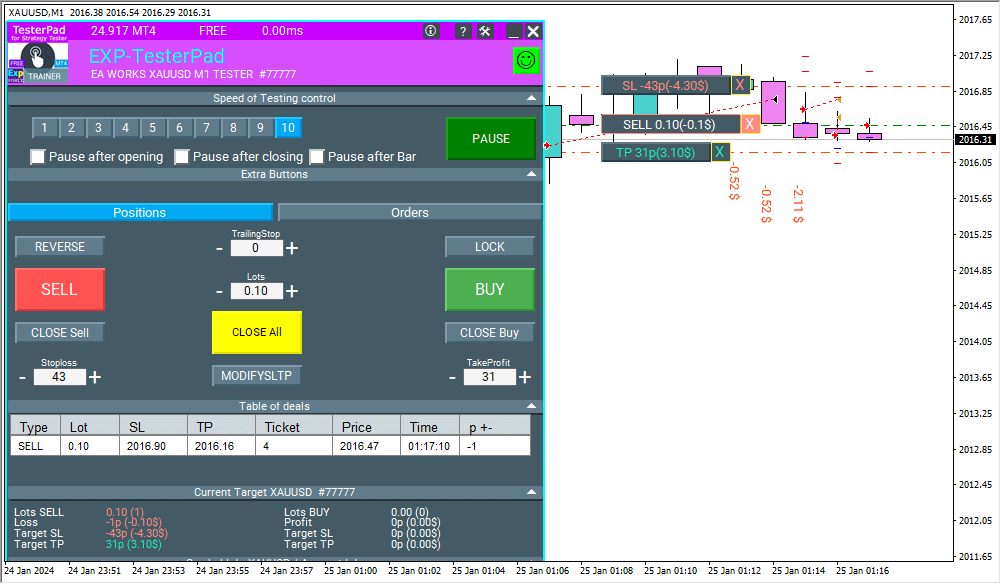This screenshot has height=584, width=1001.
Task: Close position with SELL label X on chart
Action: pos(750,124)
